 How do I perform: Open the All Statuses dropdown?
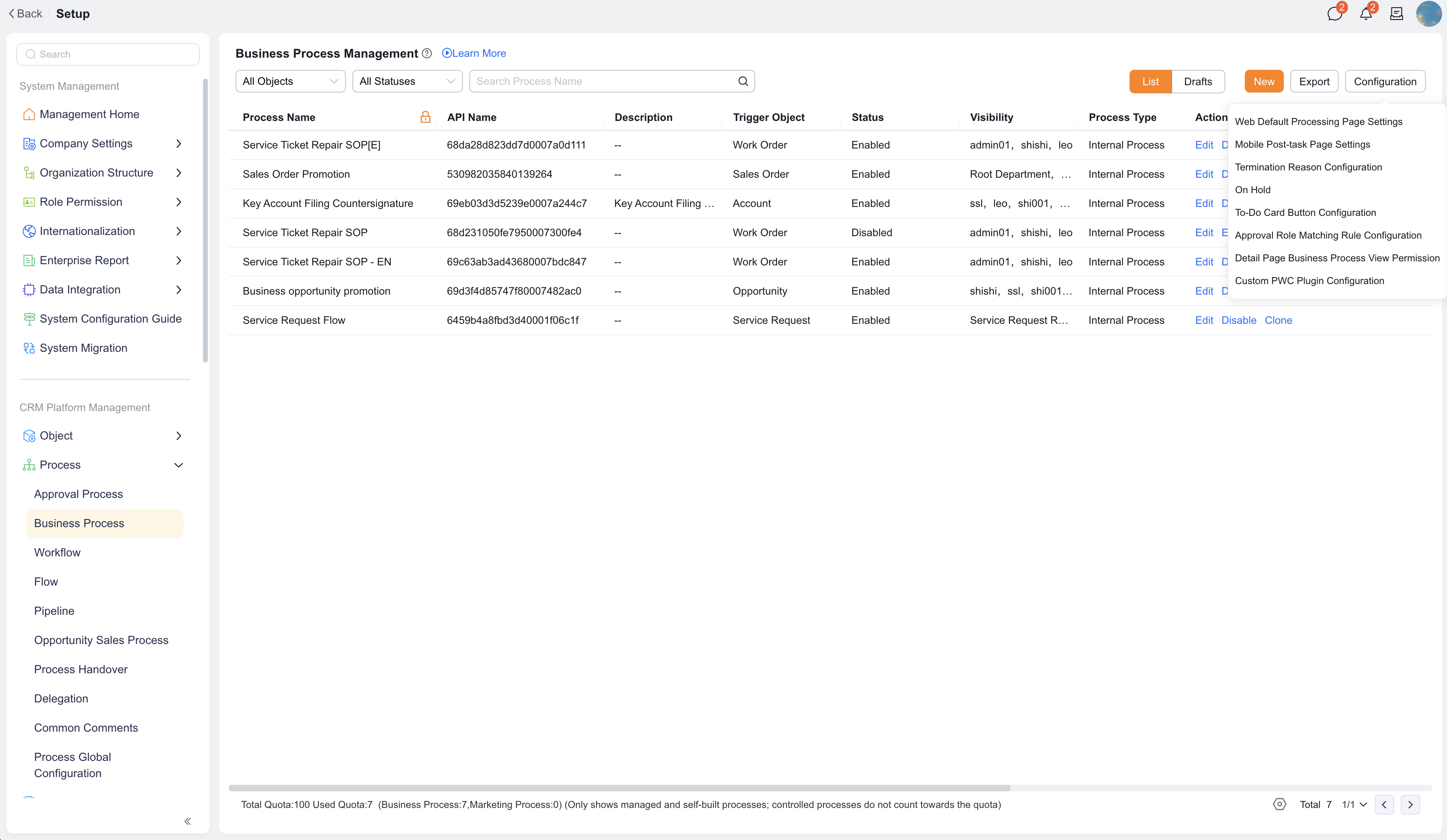407,82
